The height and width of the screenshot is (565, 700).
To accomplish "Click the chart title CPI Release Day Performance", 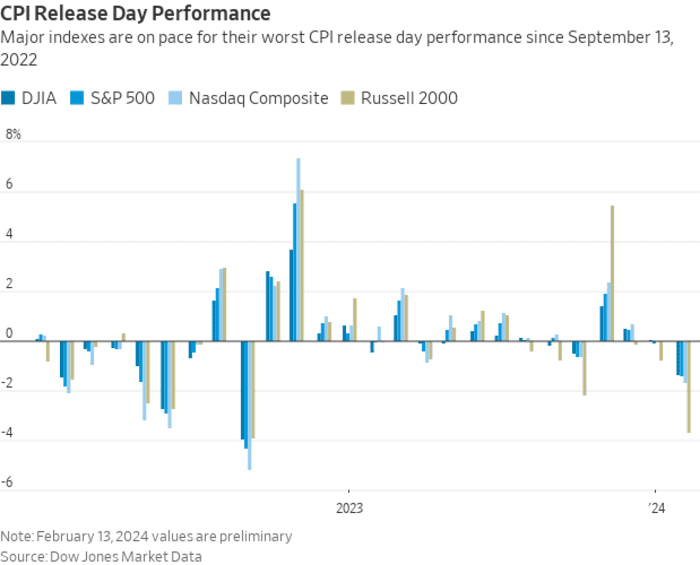I will (135, 13).
